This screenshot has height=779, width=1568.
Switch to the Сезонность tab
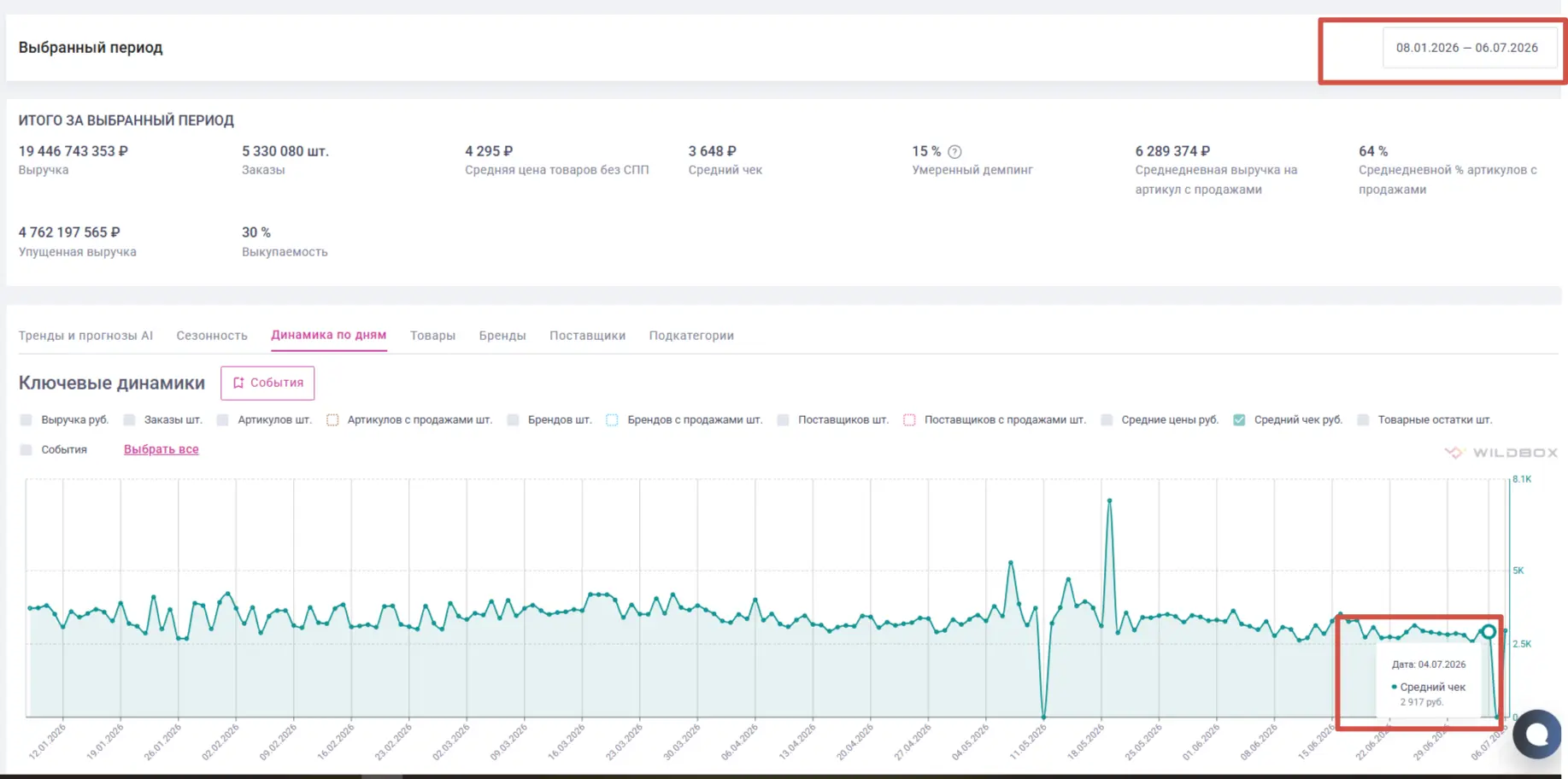[212, 336]
